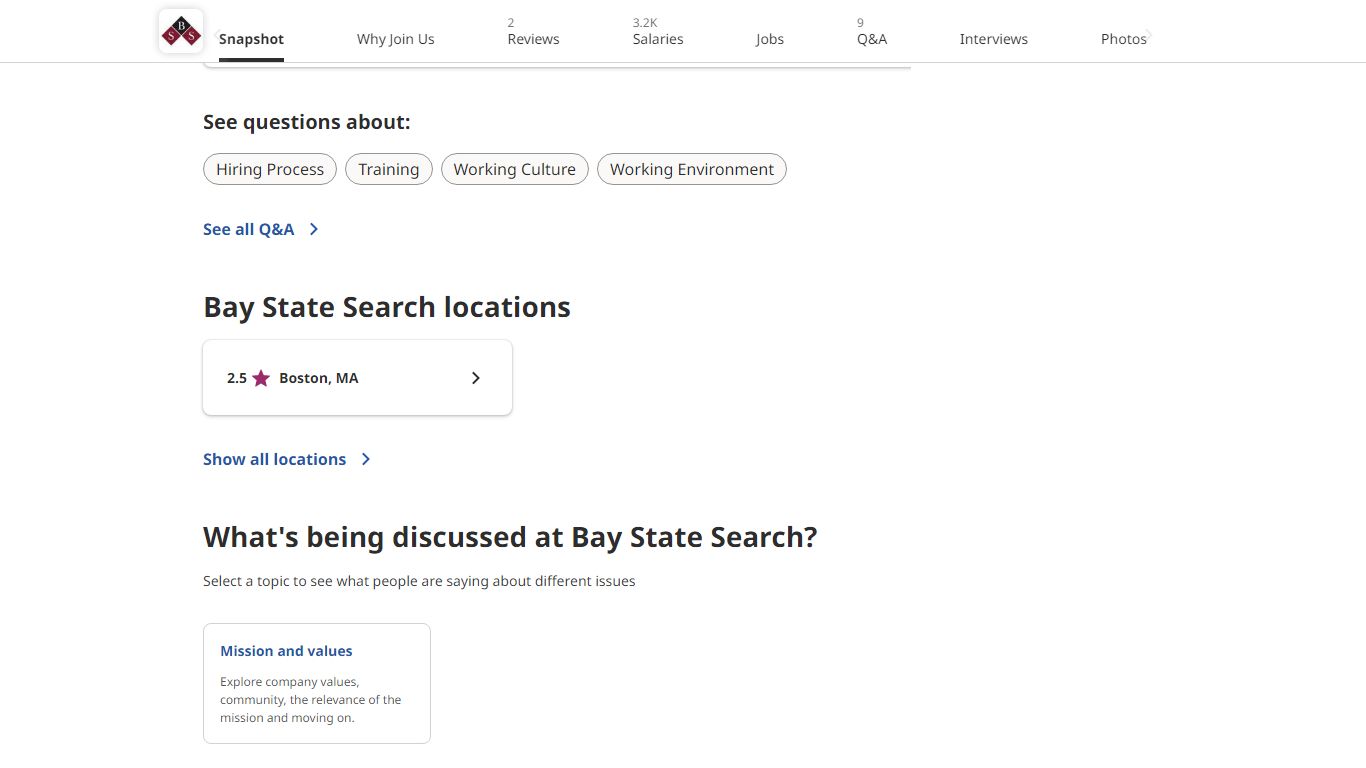This screenshot has height=768, width=1366.
Task: Click the Mission and values card description
Action: click(311, 700)
